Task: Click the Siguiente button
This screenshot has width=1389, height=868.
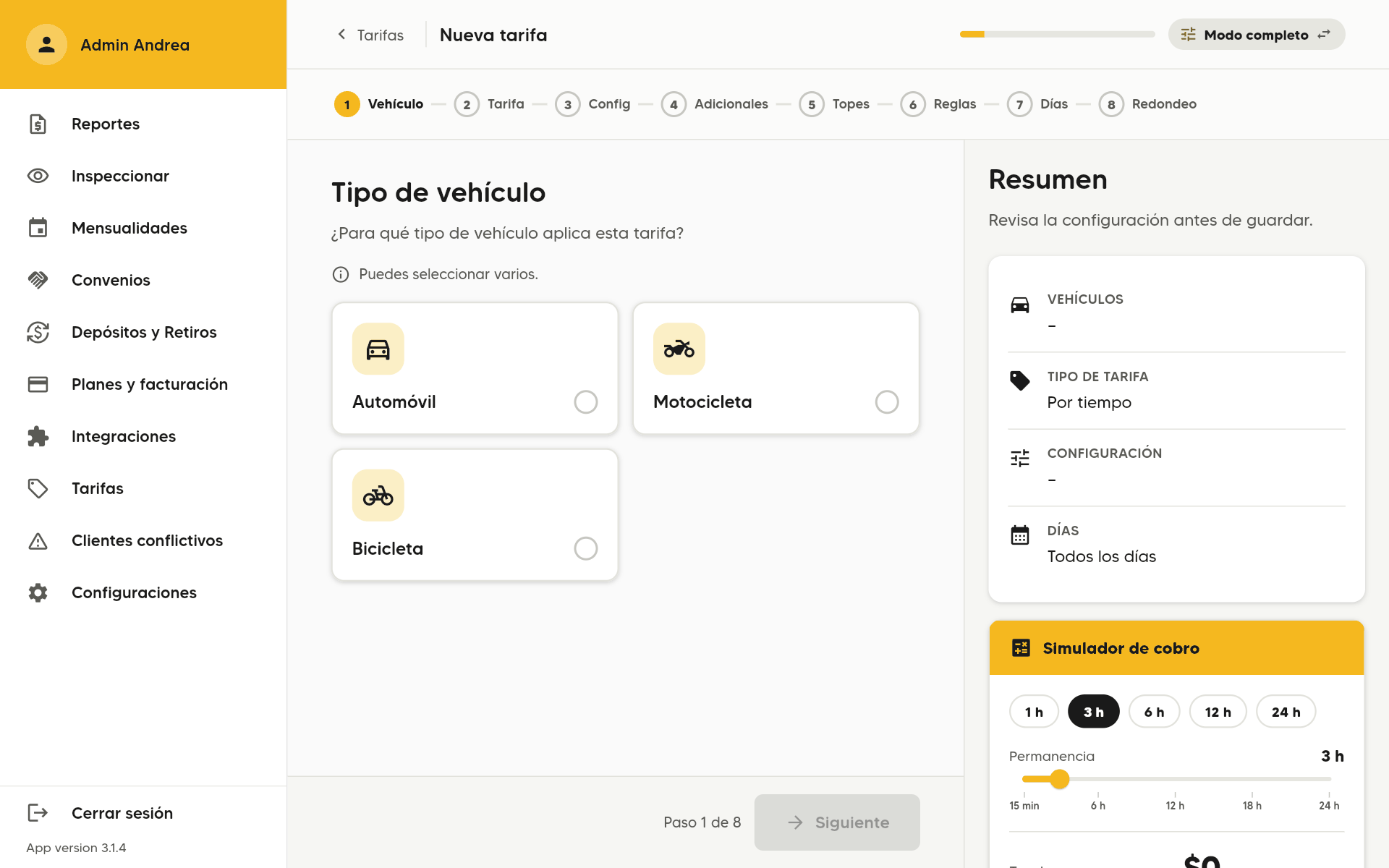Action: point(837,822)
